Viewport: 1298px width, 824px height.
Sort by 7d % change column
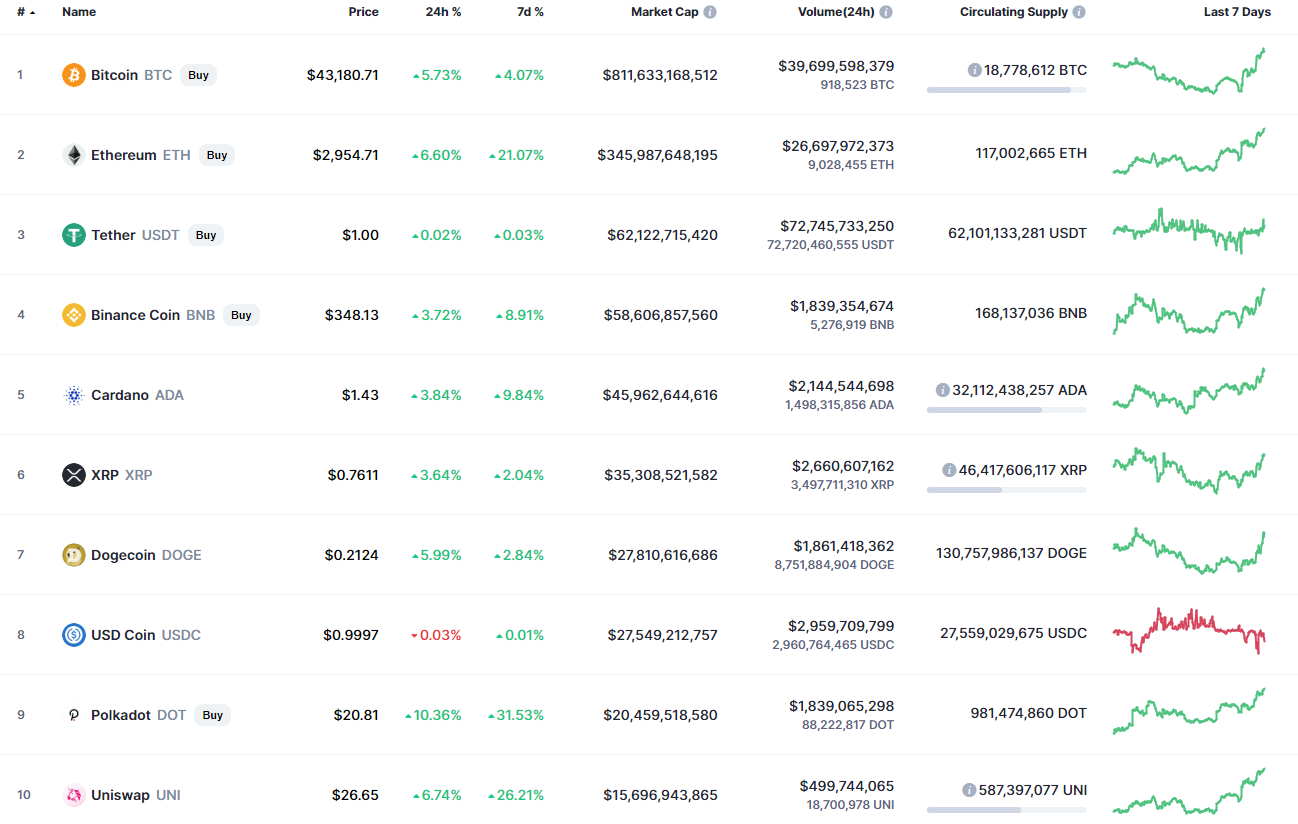pyautogui.click(x=530, y=12)
